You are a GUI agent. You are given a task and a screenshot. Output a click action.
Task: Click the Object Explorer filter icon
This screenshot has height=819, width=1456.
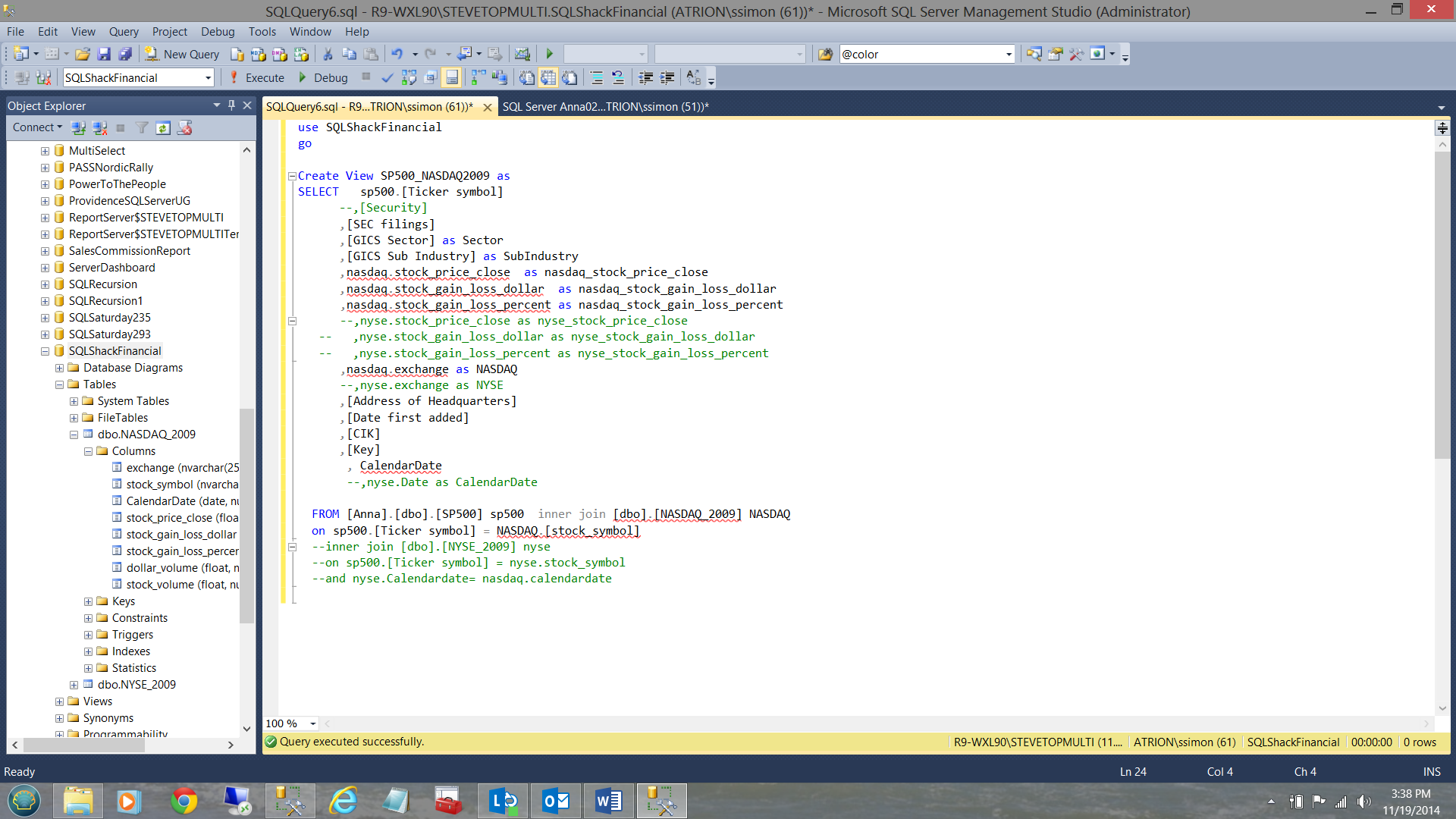[142, 127]
